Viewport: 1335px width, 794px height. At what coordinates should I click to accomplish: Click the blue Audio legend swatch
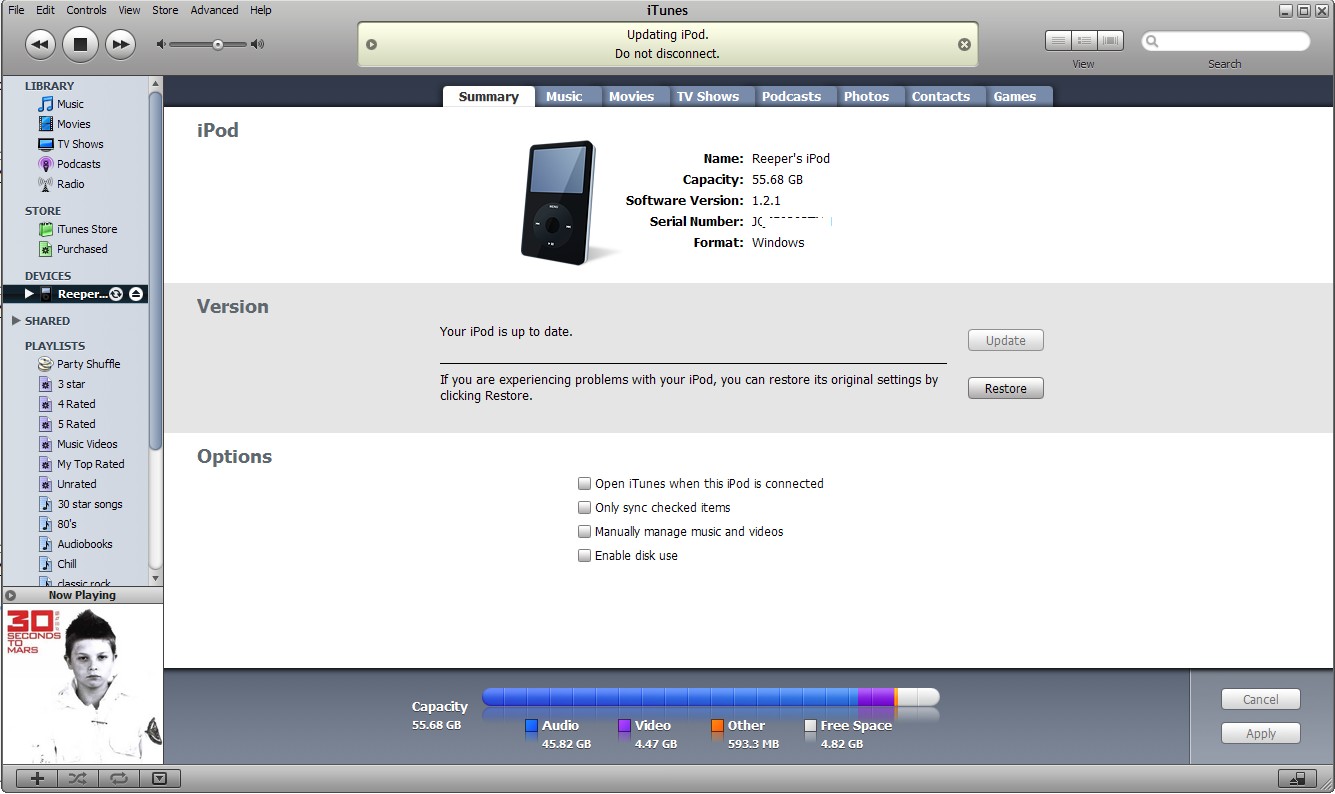[531, 726]
